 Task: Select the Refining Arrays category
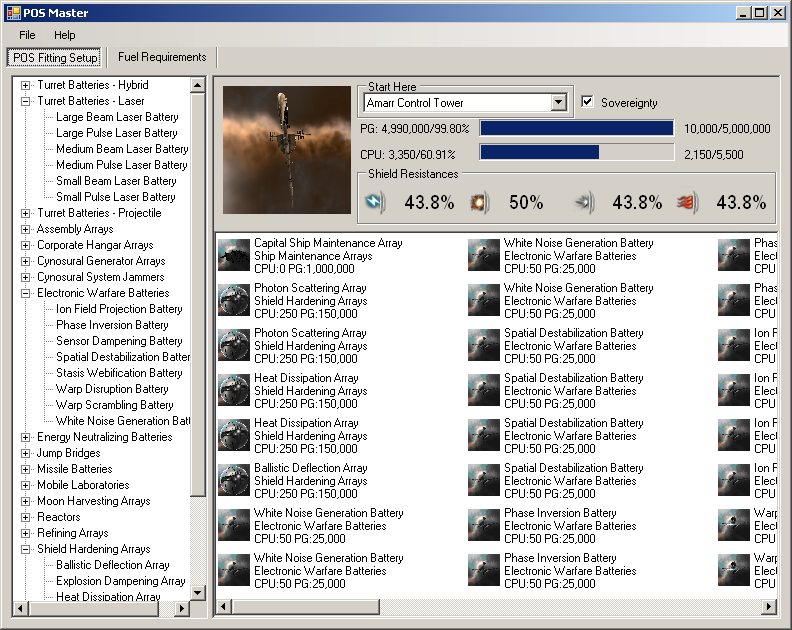point(73,534)
